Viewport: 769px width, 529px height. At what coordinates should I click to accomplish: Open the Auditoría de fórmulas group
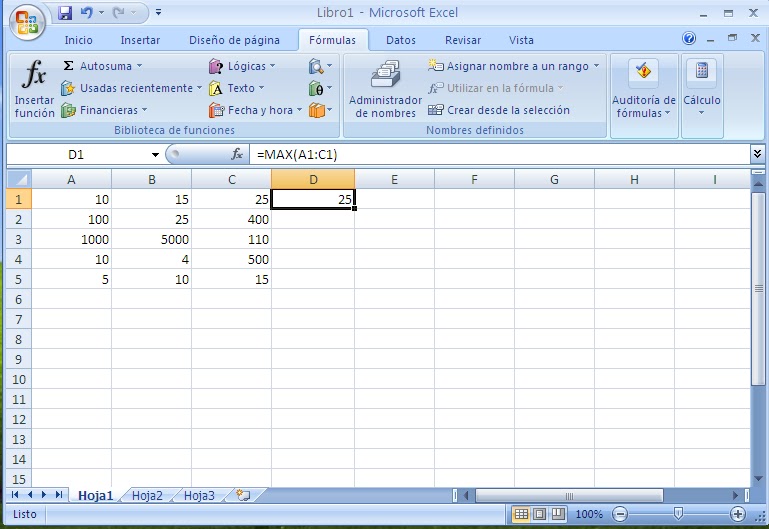644,89
